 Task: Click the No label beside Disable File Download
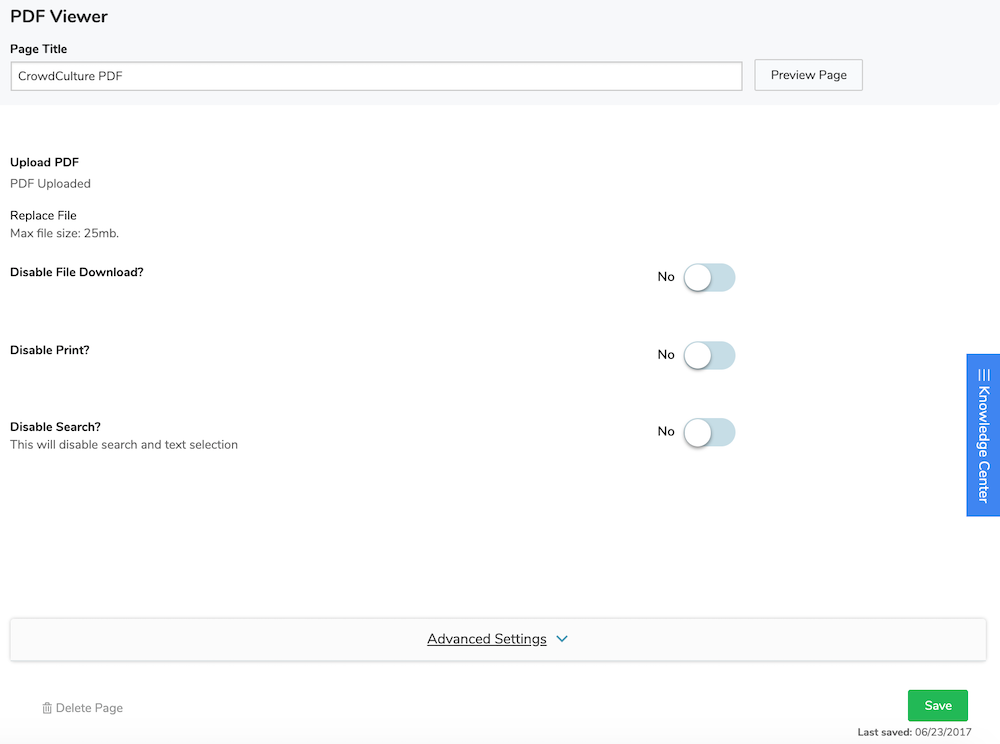coord(666,277)
